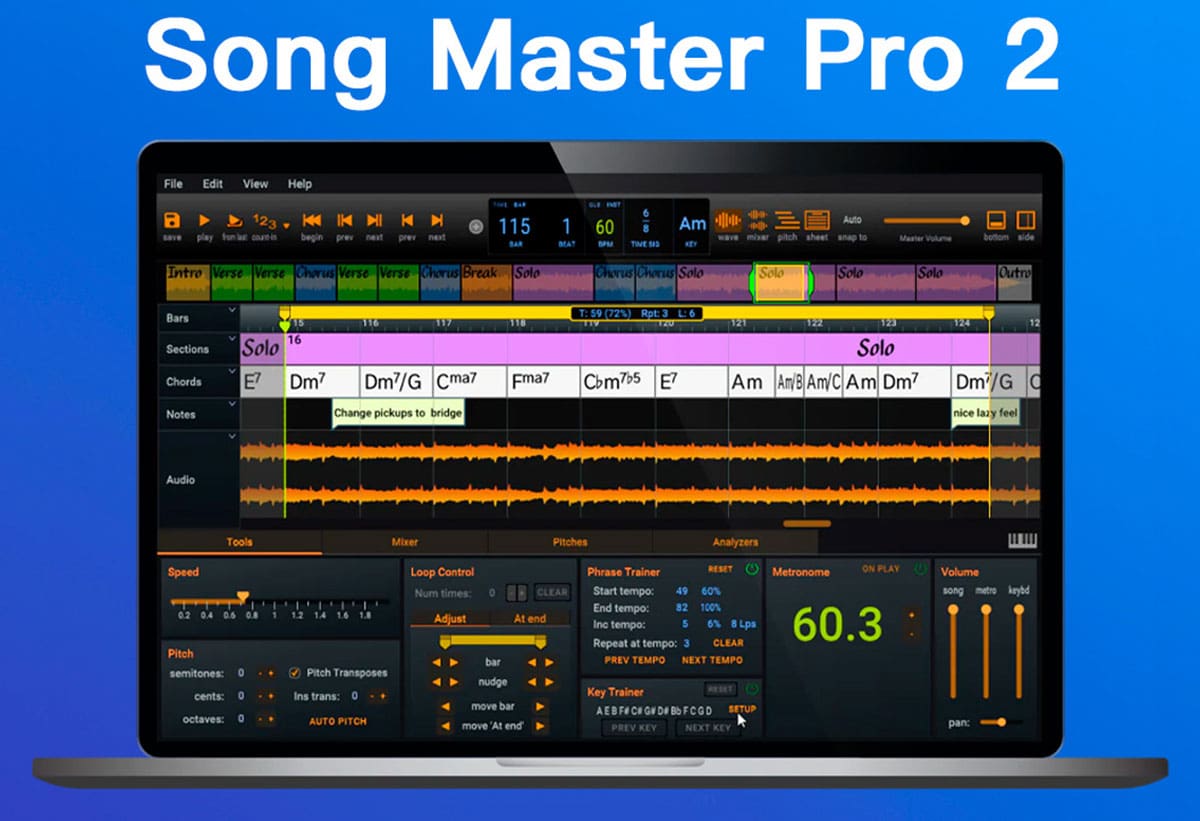Open the pitch view icon

point(787,220)
